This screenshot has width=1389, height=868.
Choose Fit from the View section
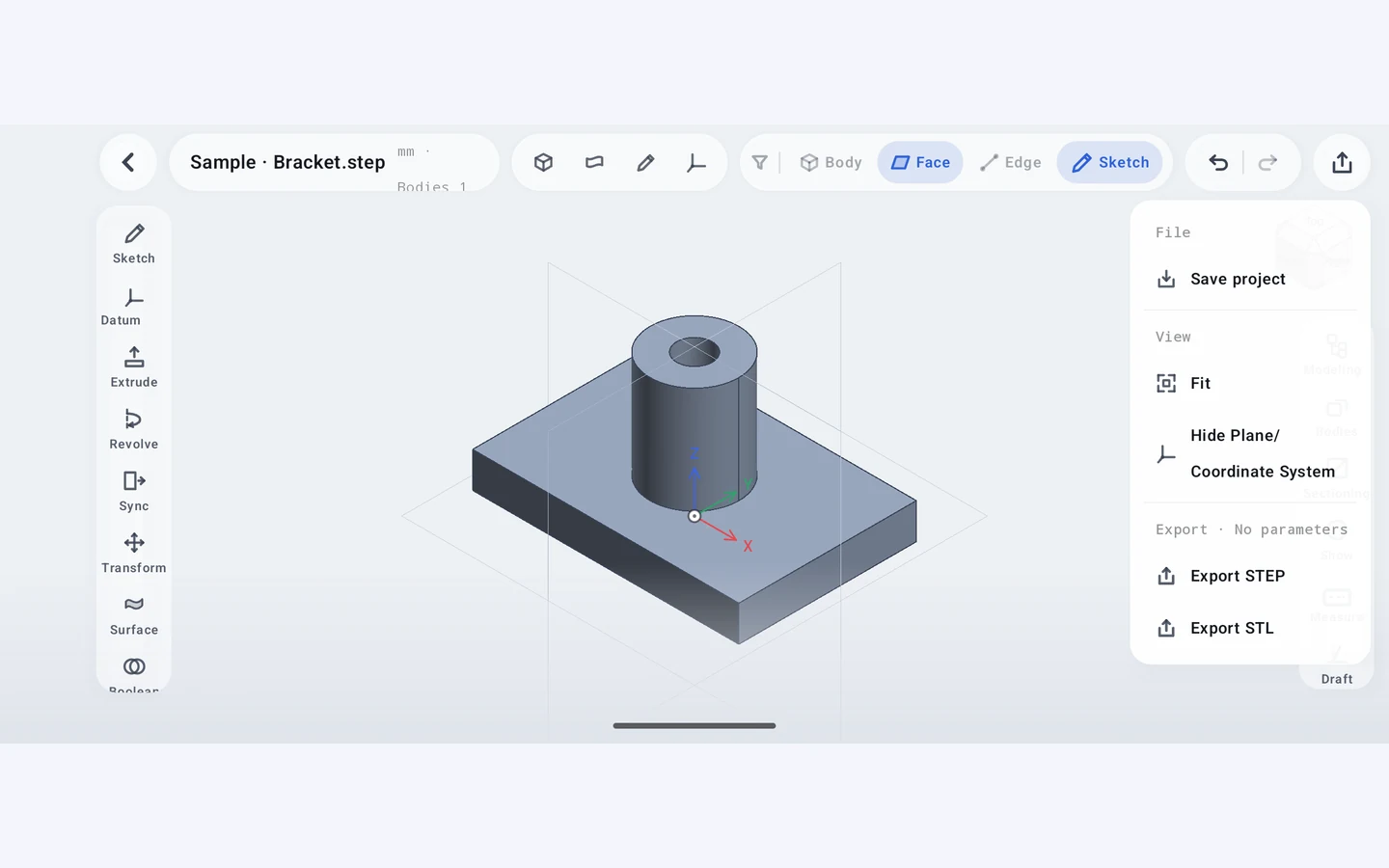pyautogui.click(x=1250, y=383)
